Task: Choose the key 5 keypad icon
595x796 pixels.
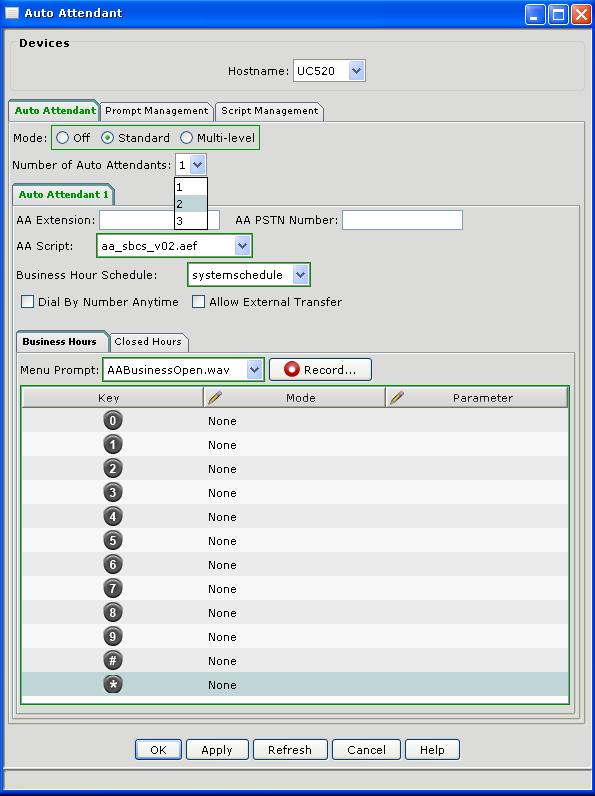Action: [113, 541]
